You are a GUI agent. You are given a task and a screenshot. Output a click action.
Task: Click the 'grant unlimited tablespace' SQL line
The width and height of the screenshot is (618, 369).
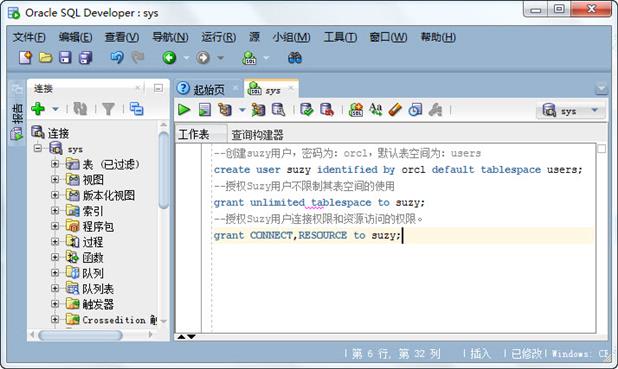click(319, 203)
